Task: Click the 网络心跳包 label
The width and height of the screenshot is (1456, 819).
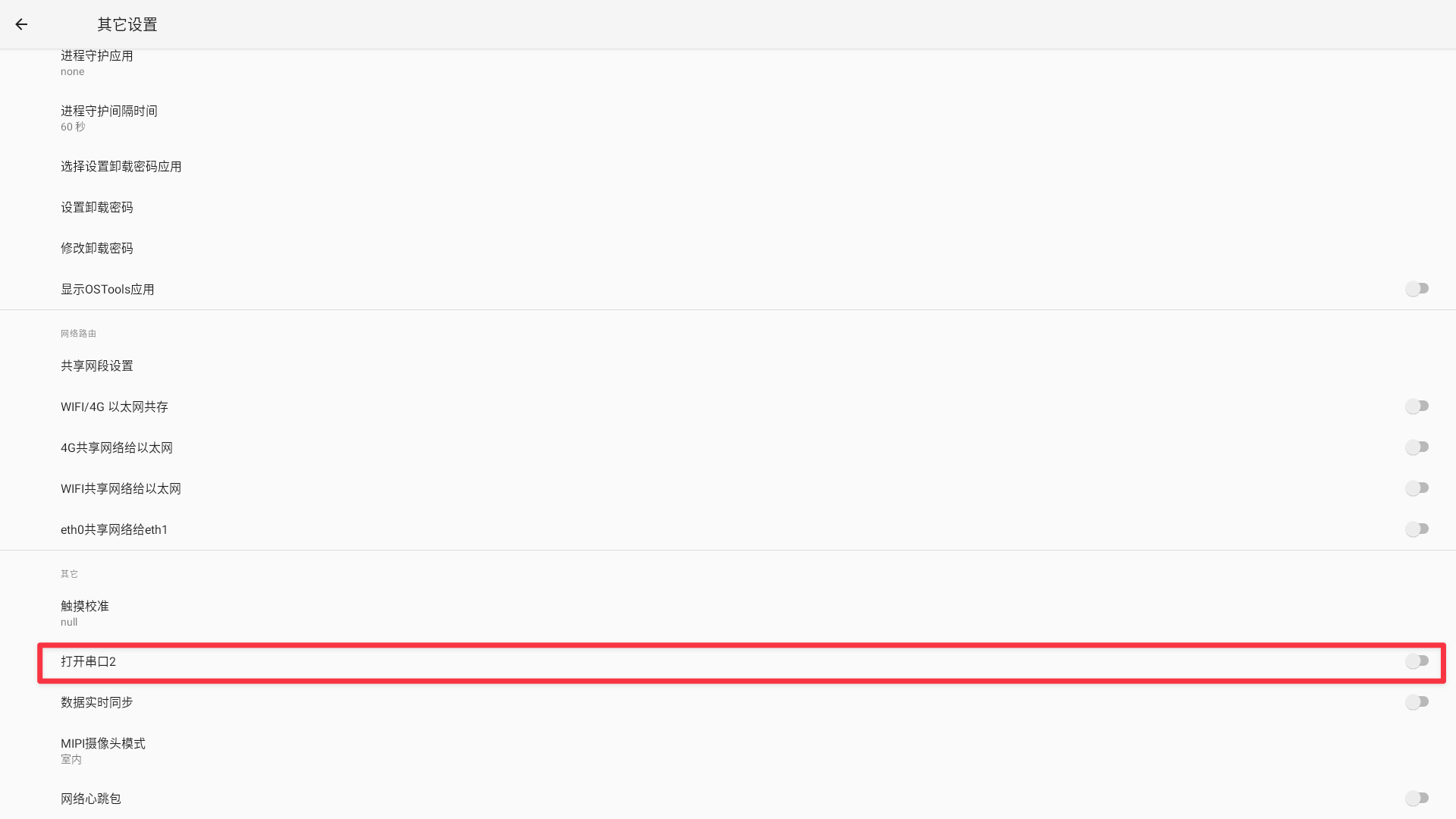Action: pos(91,799)
